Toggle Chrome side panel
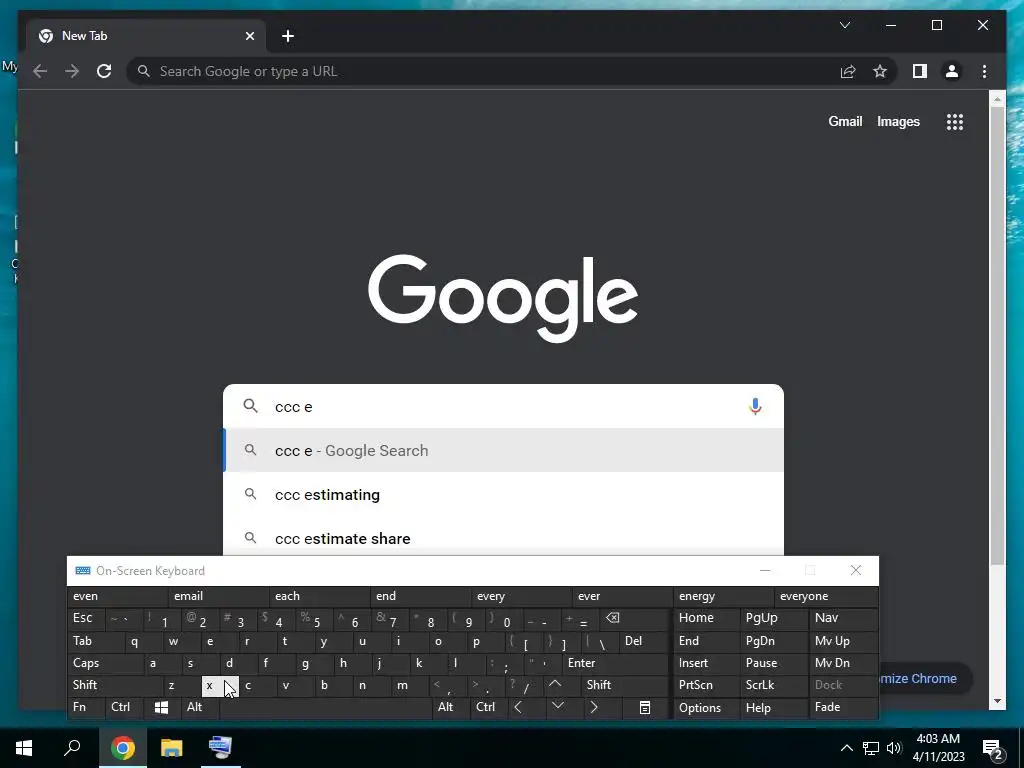This screenshot has height=768, width=1024. click(x=920, y=71)
